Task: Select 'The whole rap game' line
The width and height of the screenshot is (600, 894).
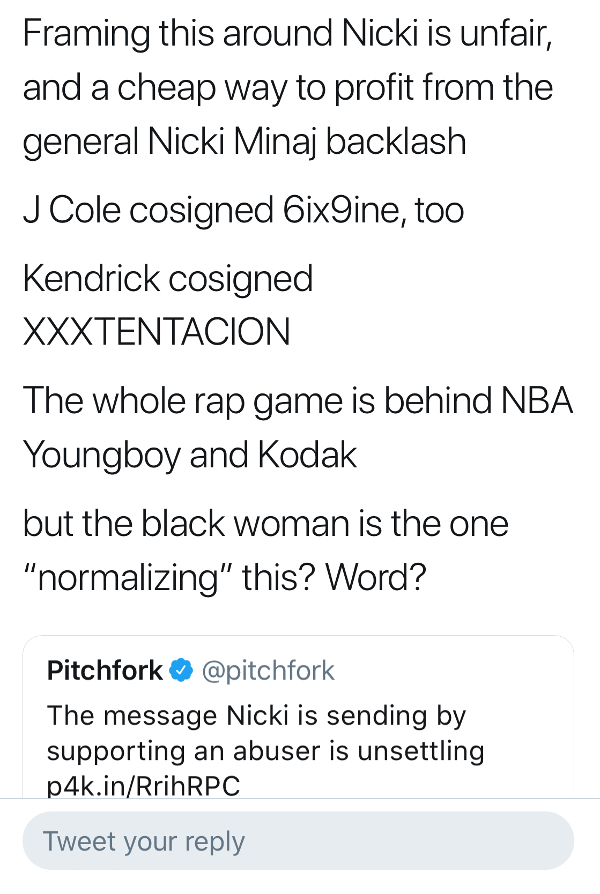Action: [297, 400]
